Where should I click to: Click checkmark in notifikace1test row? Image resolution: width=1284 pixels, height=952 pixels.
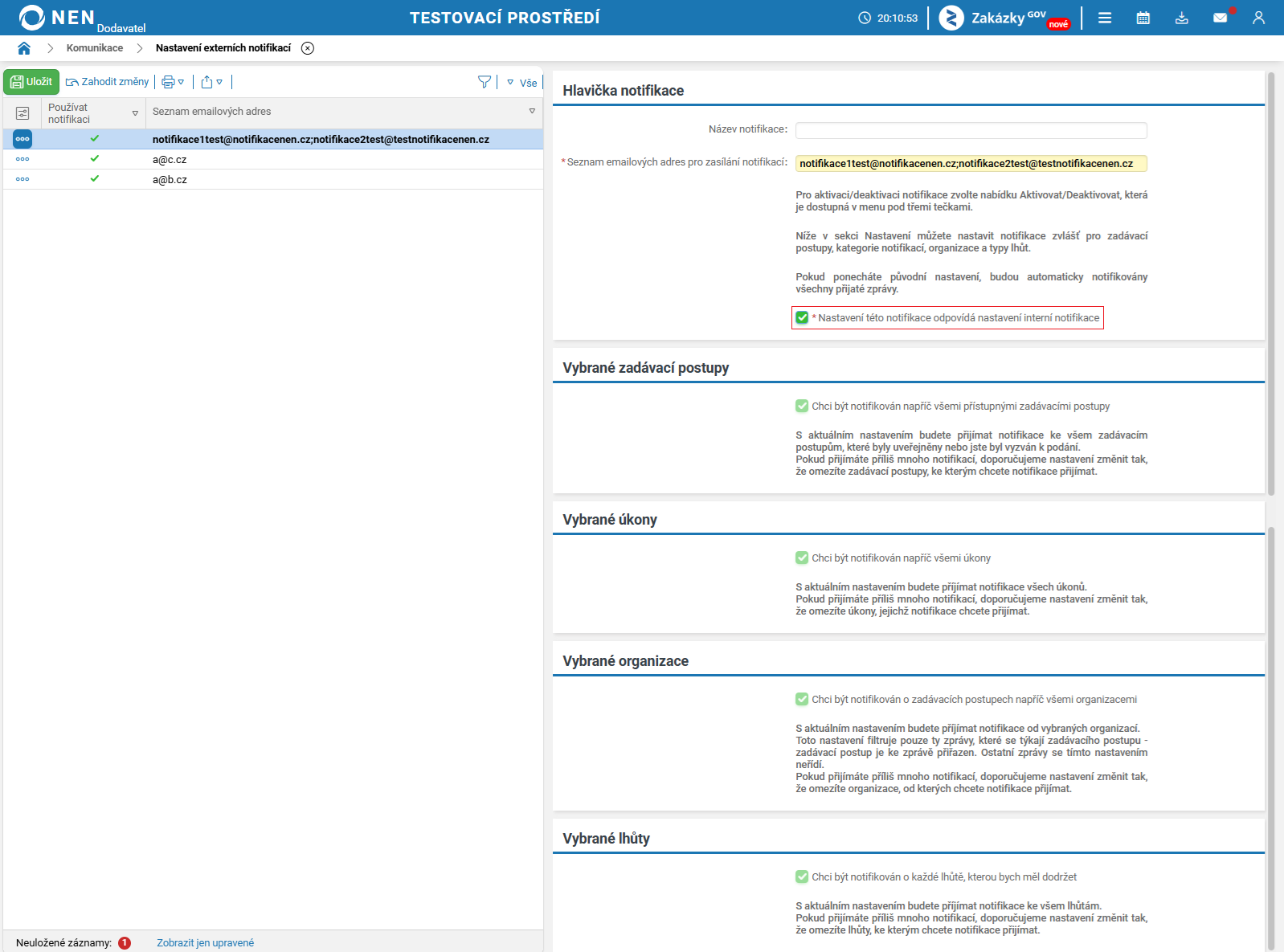tap(95, 138)
